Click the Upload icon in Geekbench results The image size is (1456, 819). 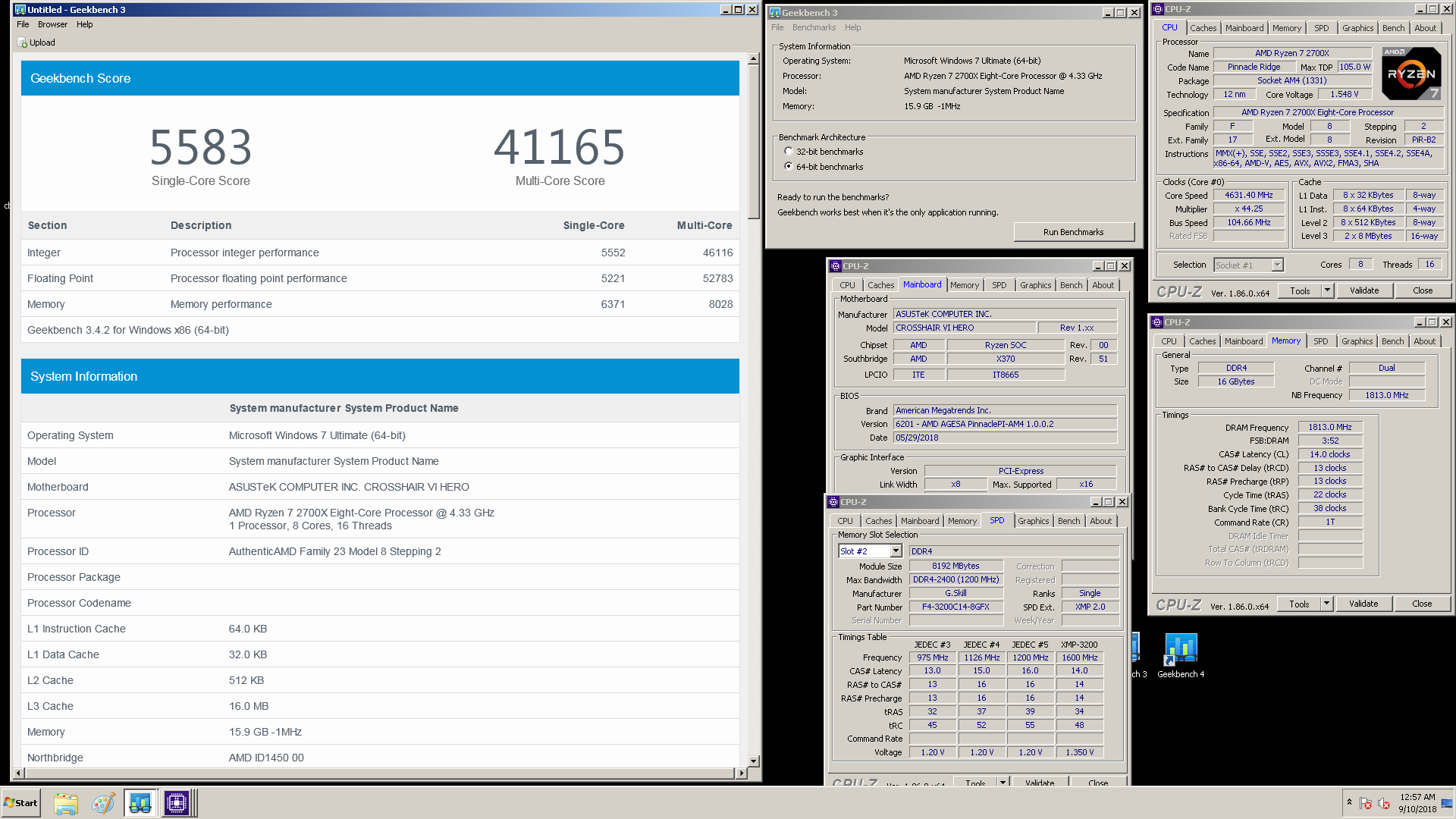(x=22, y=43)
